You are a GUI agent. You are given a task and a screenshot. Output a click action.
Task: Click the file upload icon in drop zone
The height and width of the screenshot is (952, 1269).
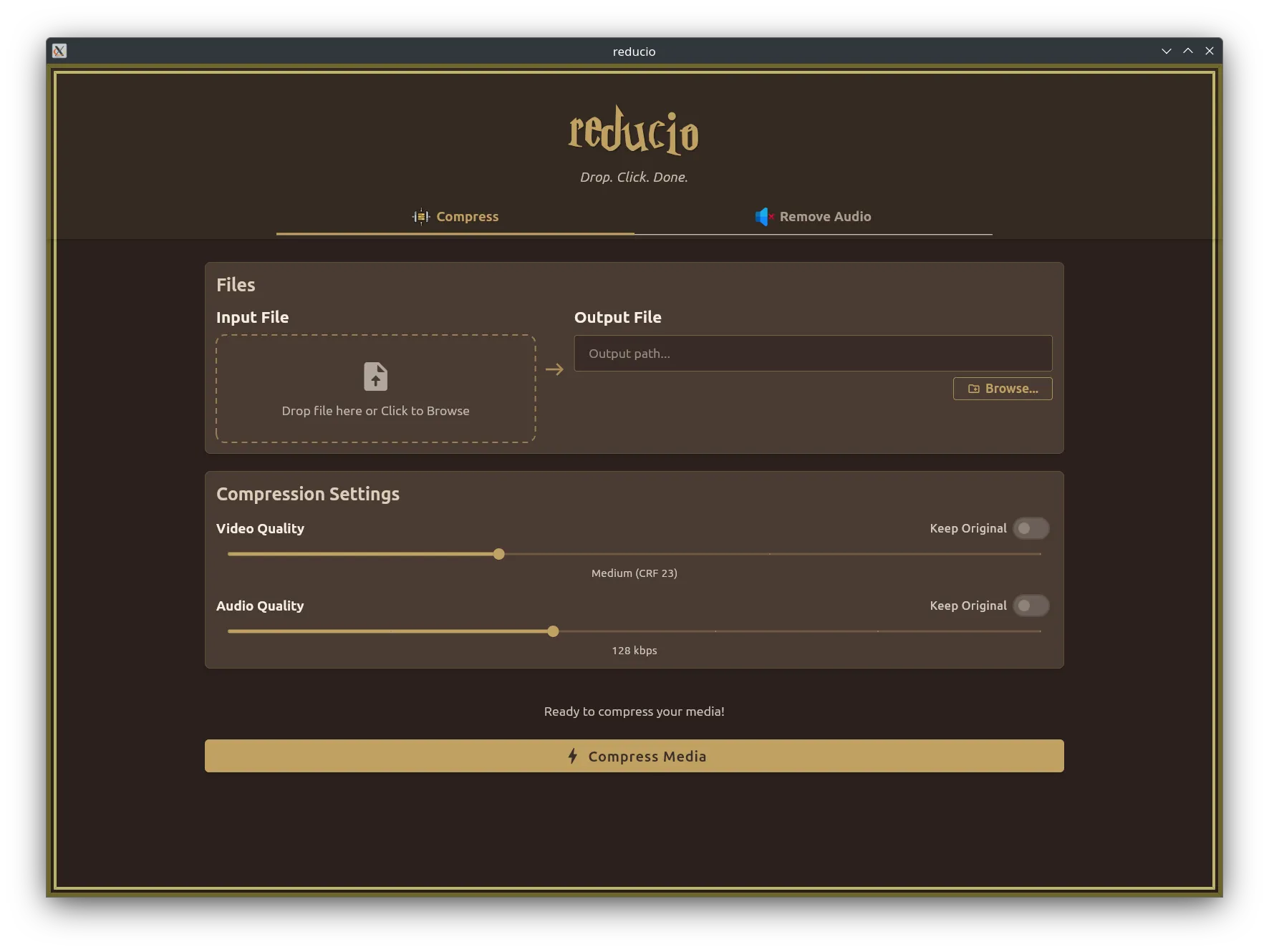[376, 377]
